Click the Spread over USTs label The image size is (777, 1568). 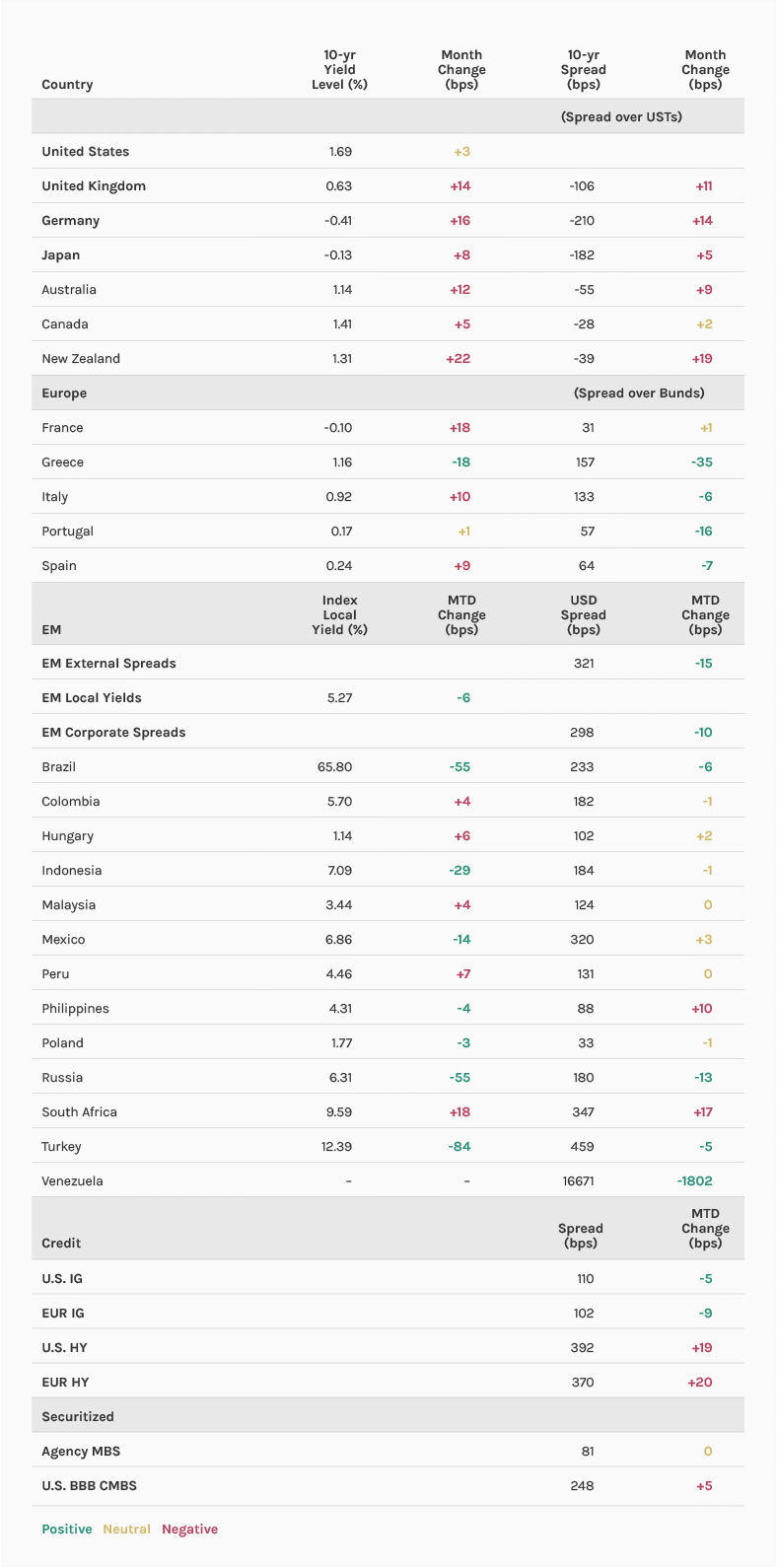(x=621, y=117)
